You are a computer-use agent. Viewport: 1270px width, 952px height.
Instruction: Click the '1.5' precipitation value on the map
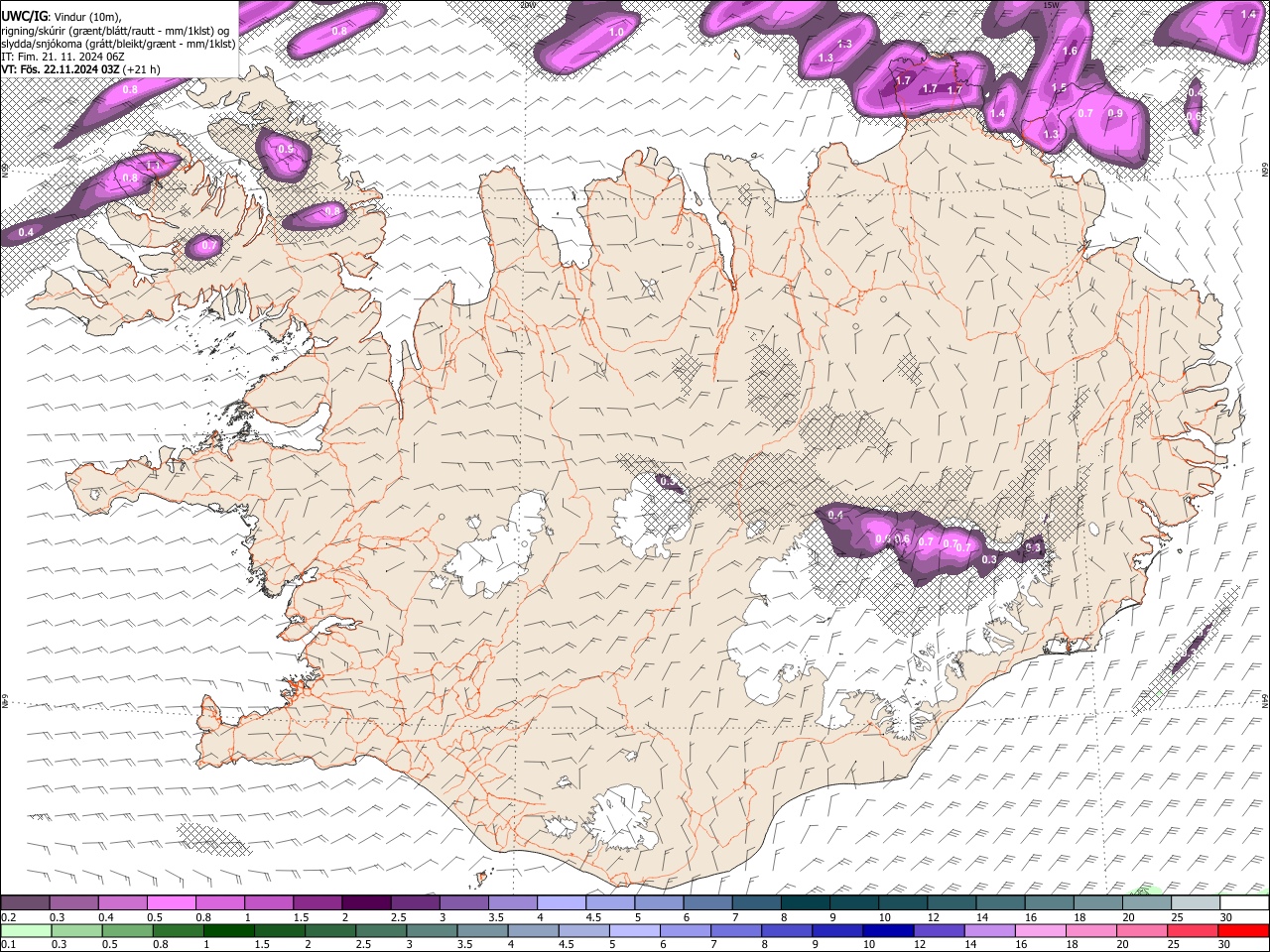(x=1059, y=88)
